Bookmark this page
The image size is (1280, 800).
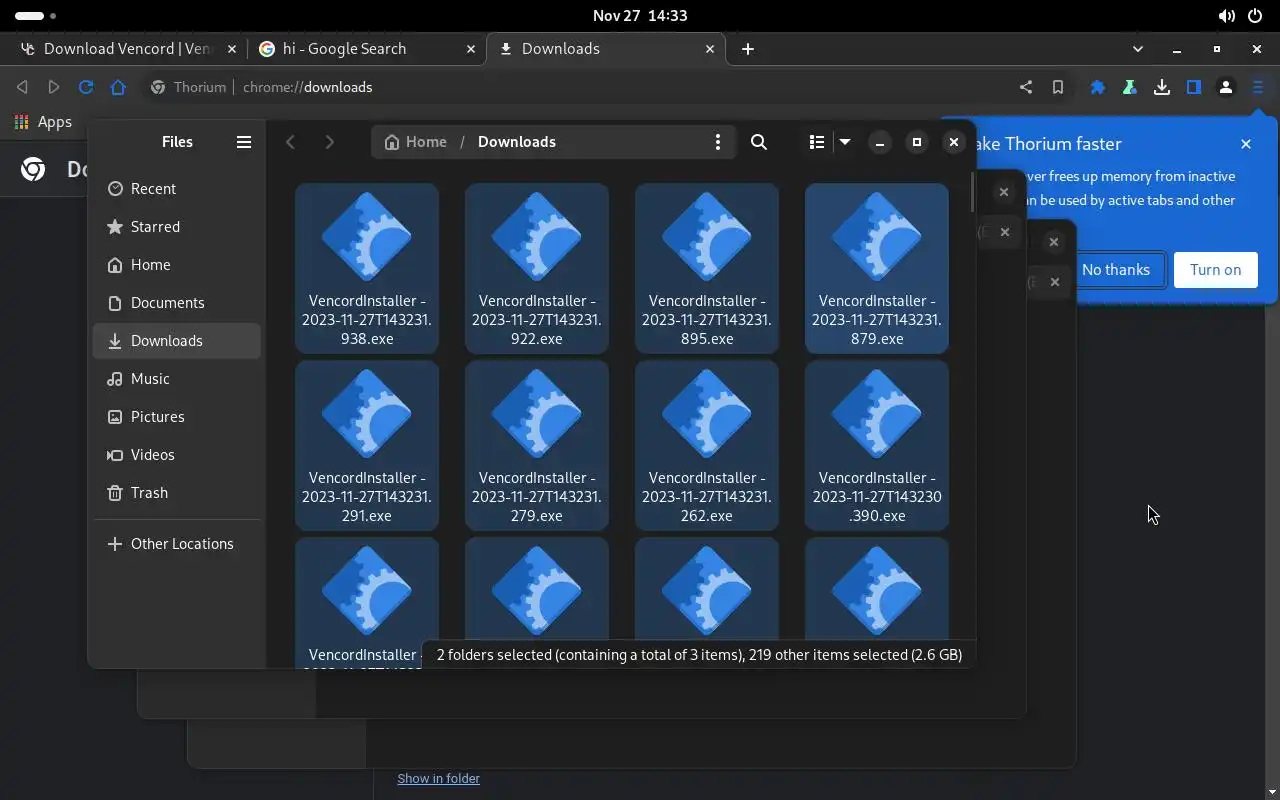pos(1057,87)
